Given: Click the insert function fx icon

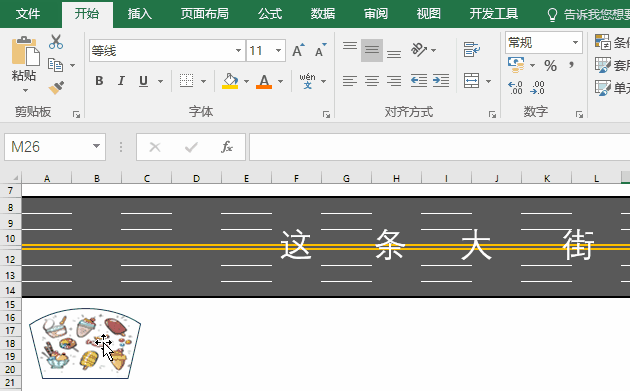Looking at the screenshot, I should click(227, 147).
